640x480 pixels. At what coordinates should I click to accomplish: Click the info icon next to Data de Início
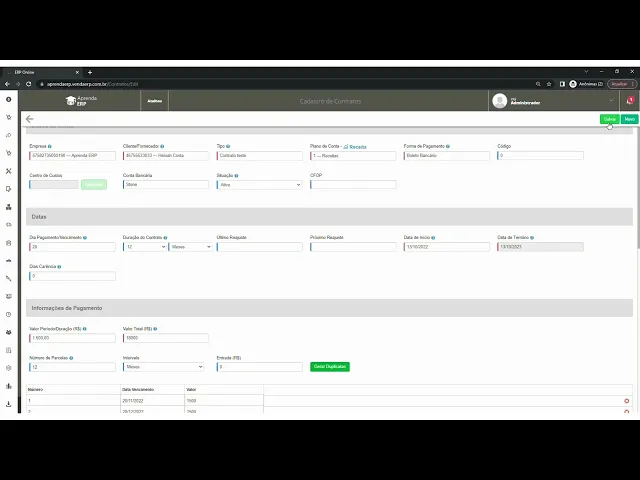coord(433,238)
